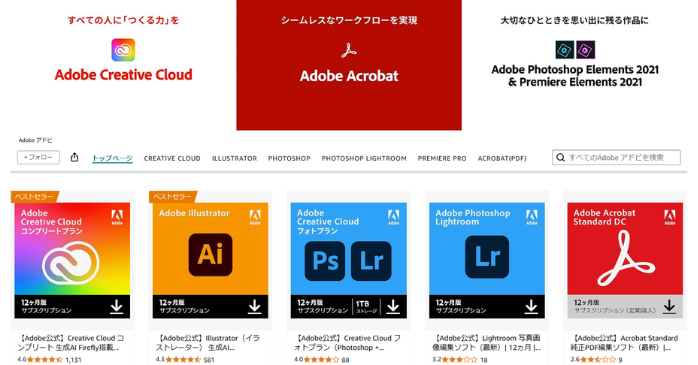The width and height of the screenshot is (698, 365).
Task: Click Adobe logo on Creative Cloud Complete image
Action: click(x=117, y=217)
